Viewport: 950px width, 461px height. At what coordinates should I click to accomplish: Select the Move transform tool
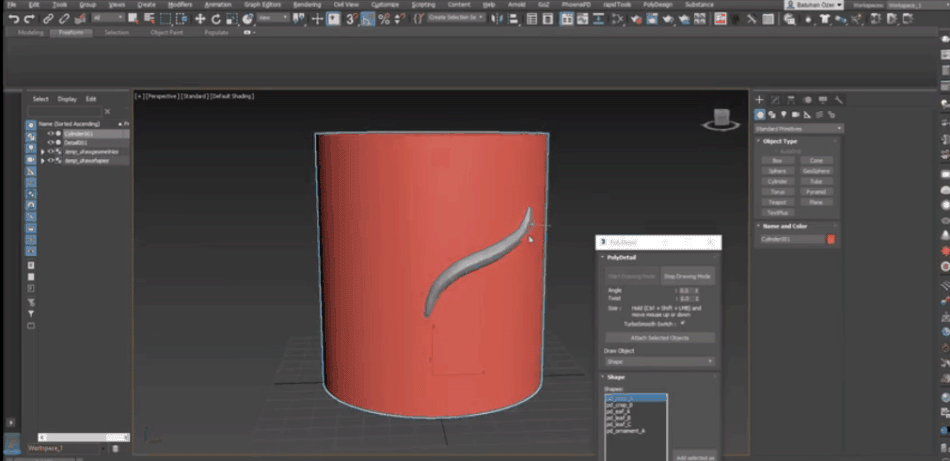[200, 19]
